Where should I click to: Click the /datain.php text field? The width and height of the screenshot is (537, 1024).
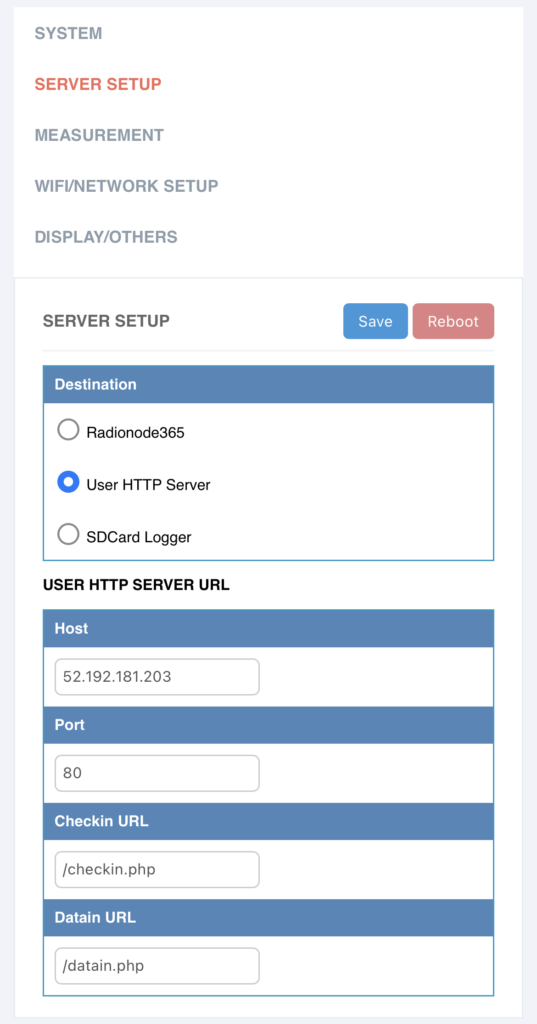[x=157, y=966]
